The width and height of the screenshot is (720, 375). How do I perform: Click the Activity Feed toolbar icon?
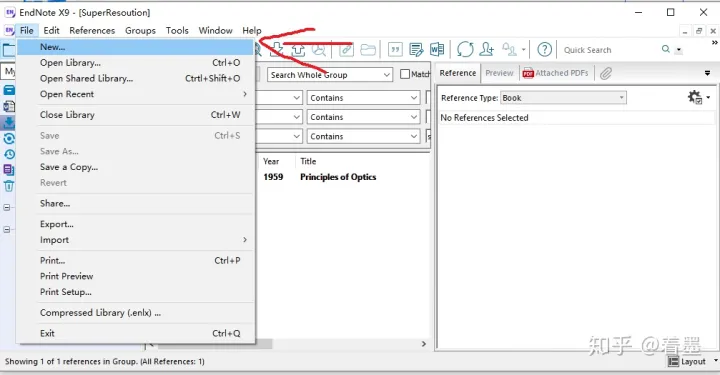509,49
